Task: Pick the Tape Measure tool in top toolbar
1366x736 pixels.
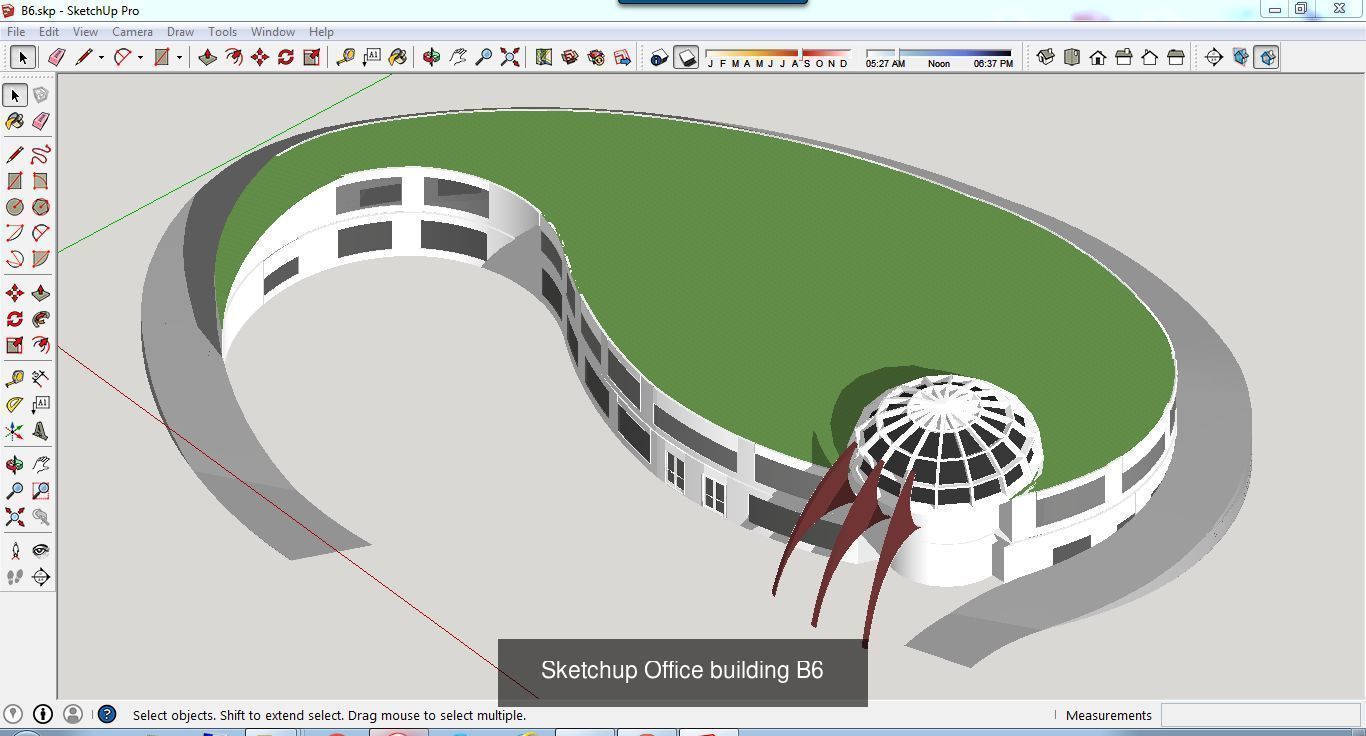Action: coord(345,57)
